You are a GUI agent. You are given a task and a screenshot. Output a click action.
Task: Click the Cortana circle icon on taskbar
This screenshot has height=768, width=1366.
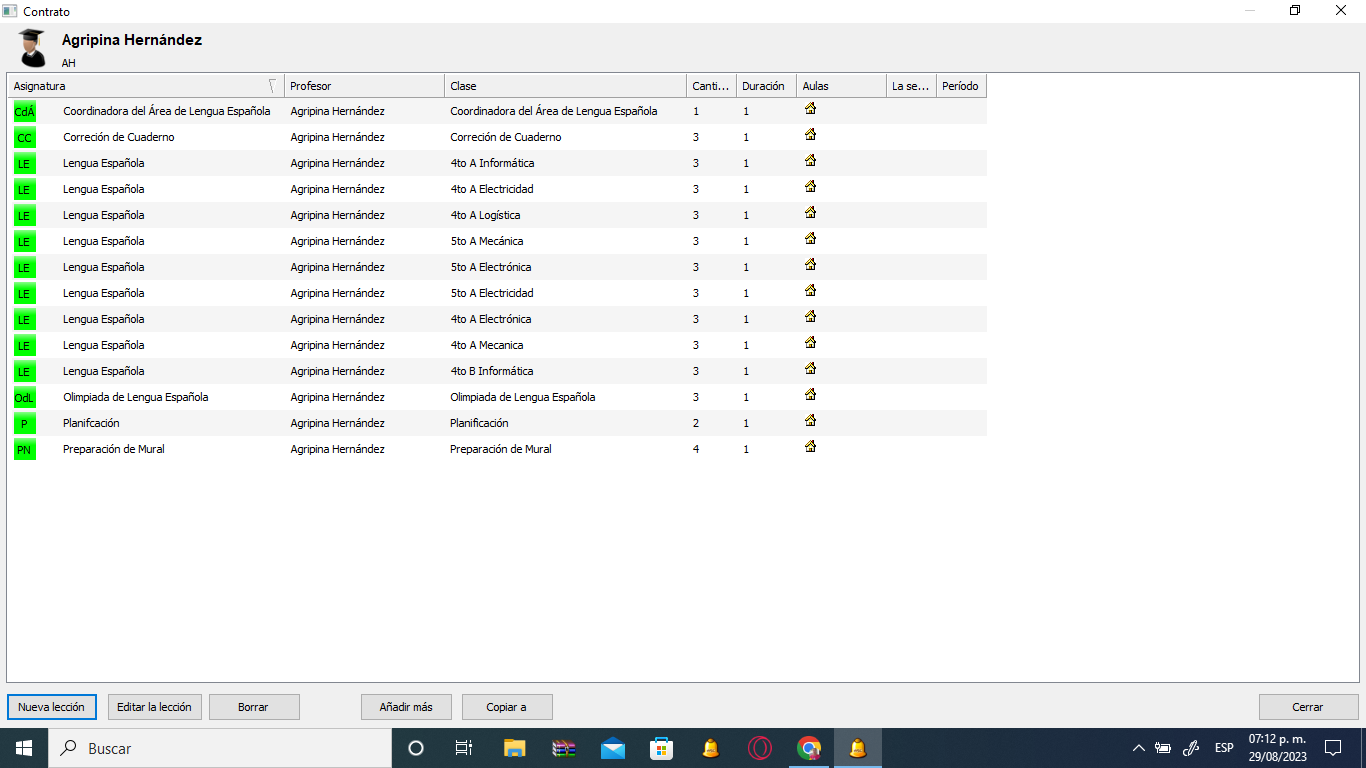416,748
